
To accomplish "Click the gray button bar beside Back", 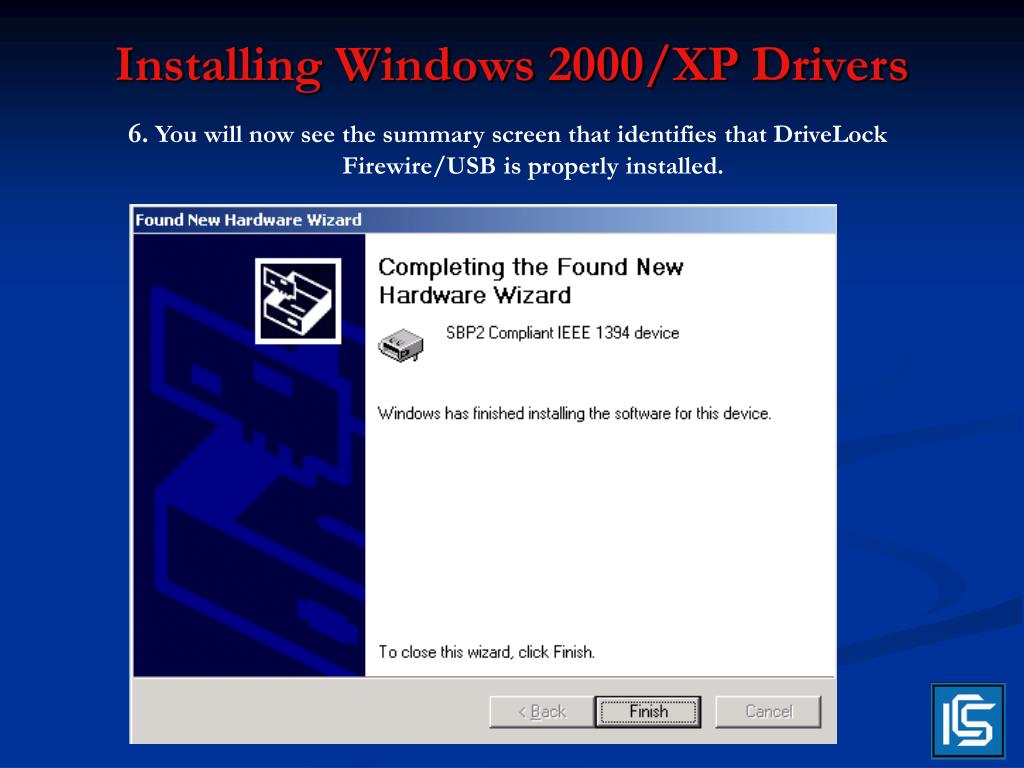I will (310, 711).
